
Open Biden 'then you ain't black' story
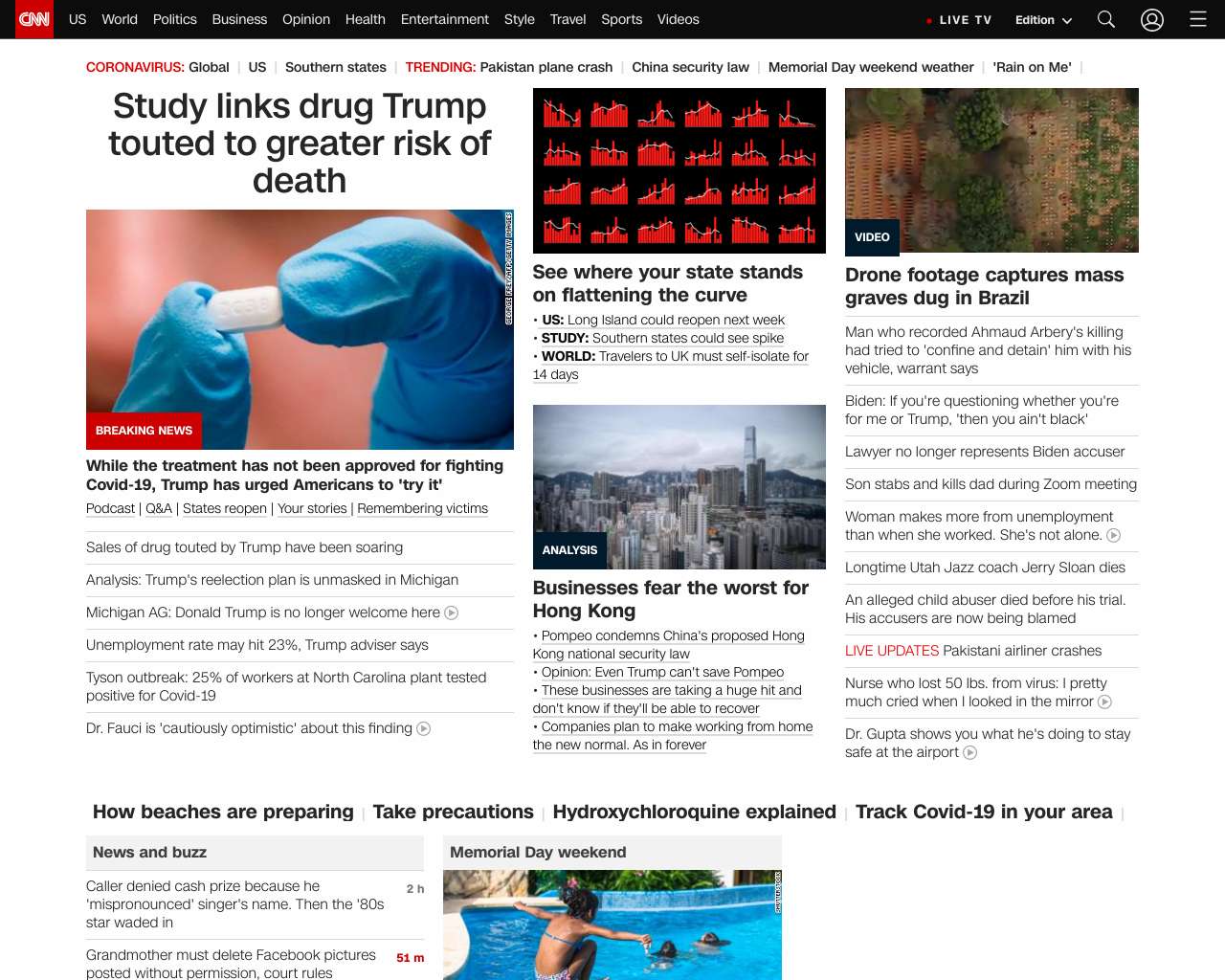point(982,410)
